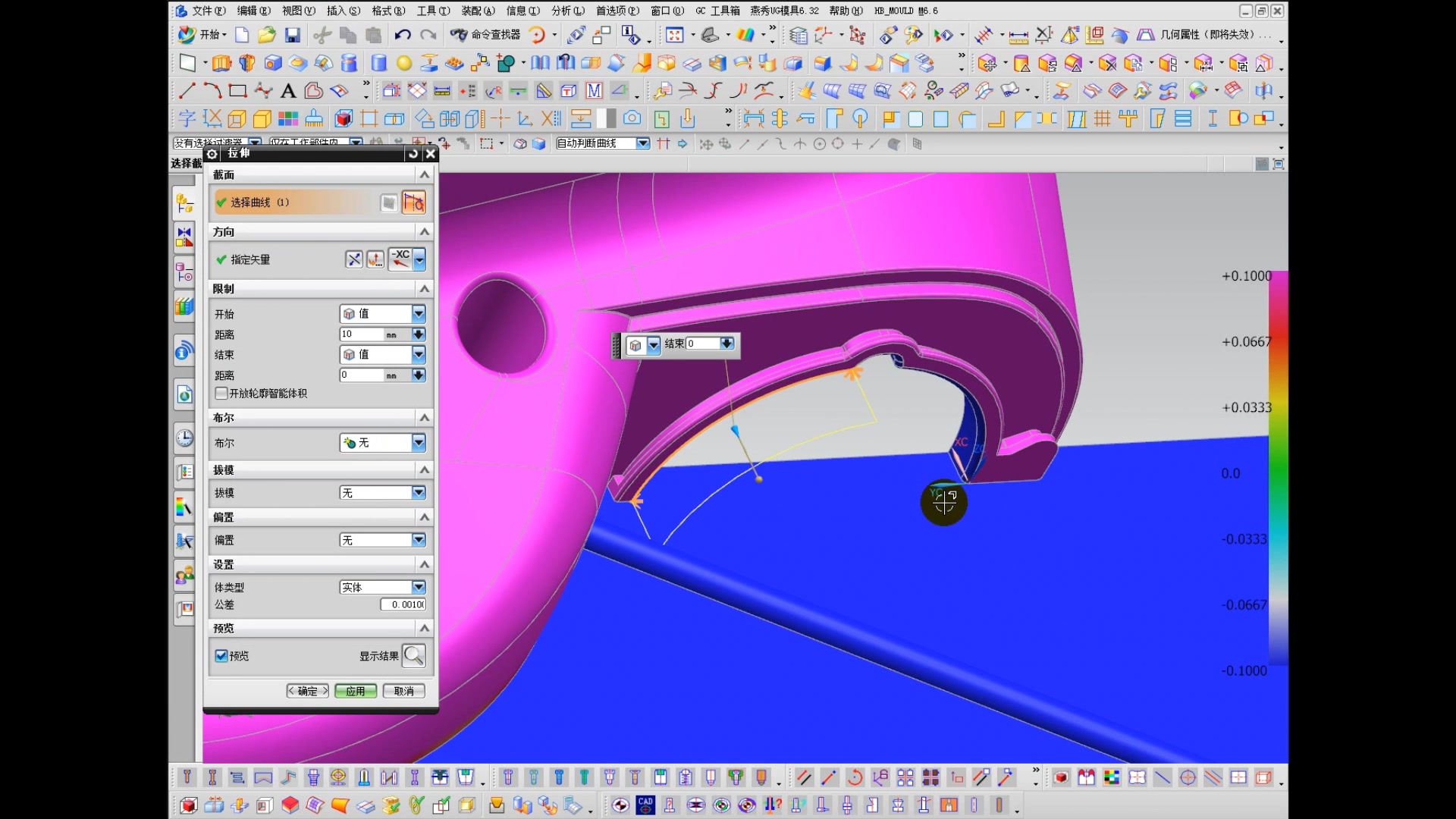Open the 布尔 boolean type dropdown
This screenshot has height=819, width=1456.
(x=419, y=443)
